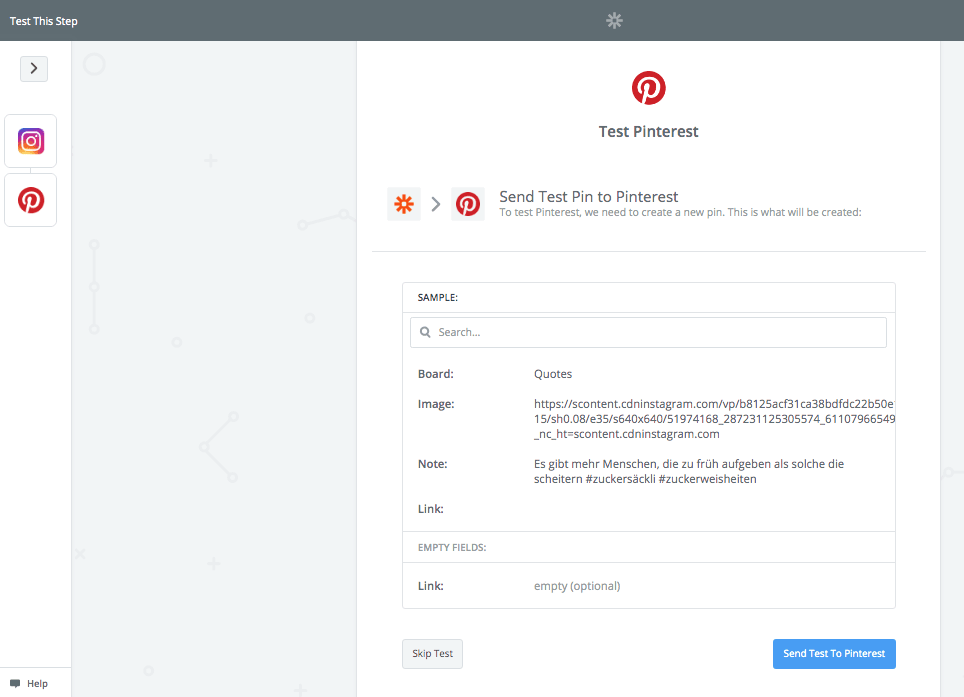Select the Instagram step in the left sidebar
Viewport: 964px width, 697px height.
coord(30,140)
